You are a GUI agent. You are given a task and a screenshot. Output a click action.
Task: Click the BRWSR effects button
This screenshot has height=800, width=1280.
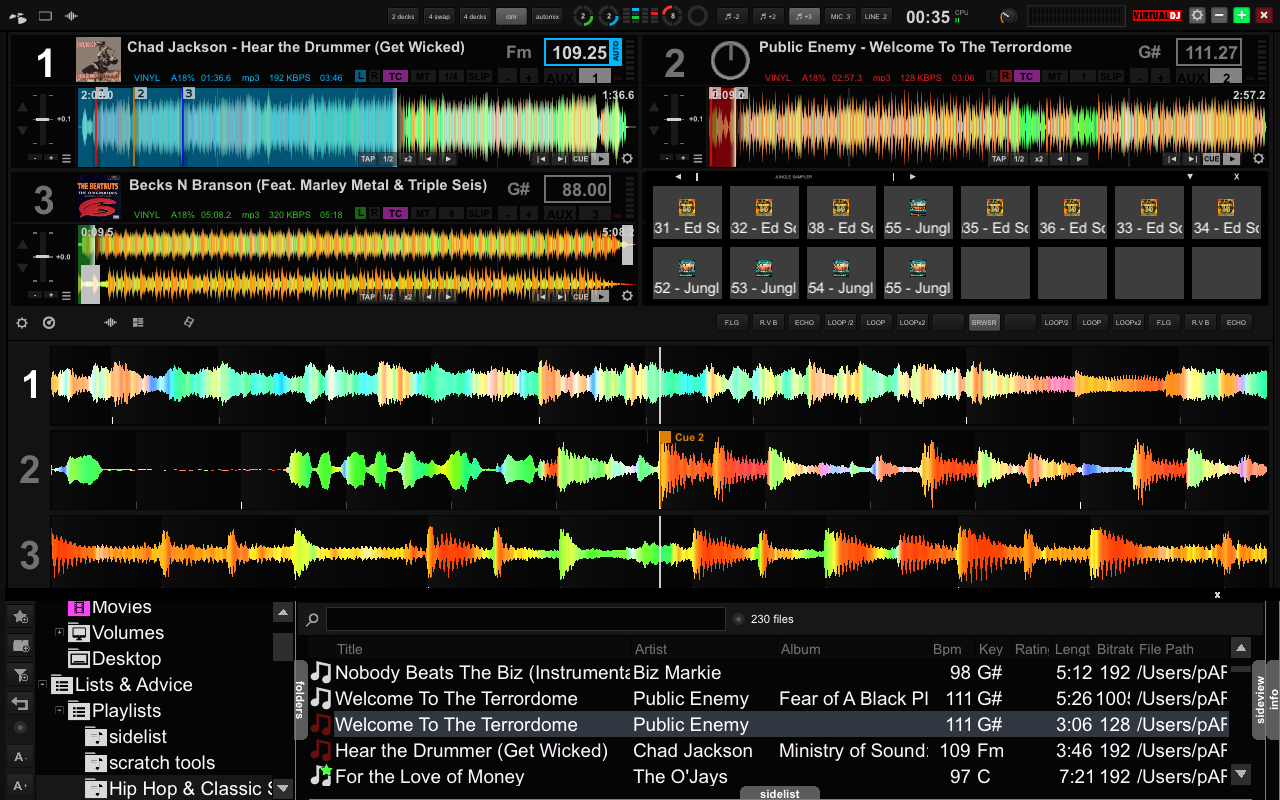pos(984,322)
